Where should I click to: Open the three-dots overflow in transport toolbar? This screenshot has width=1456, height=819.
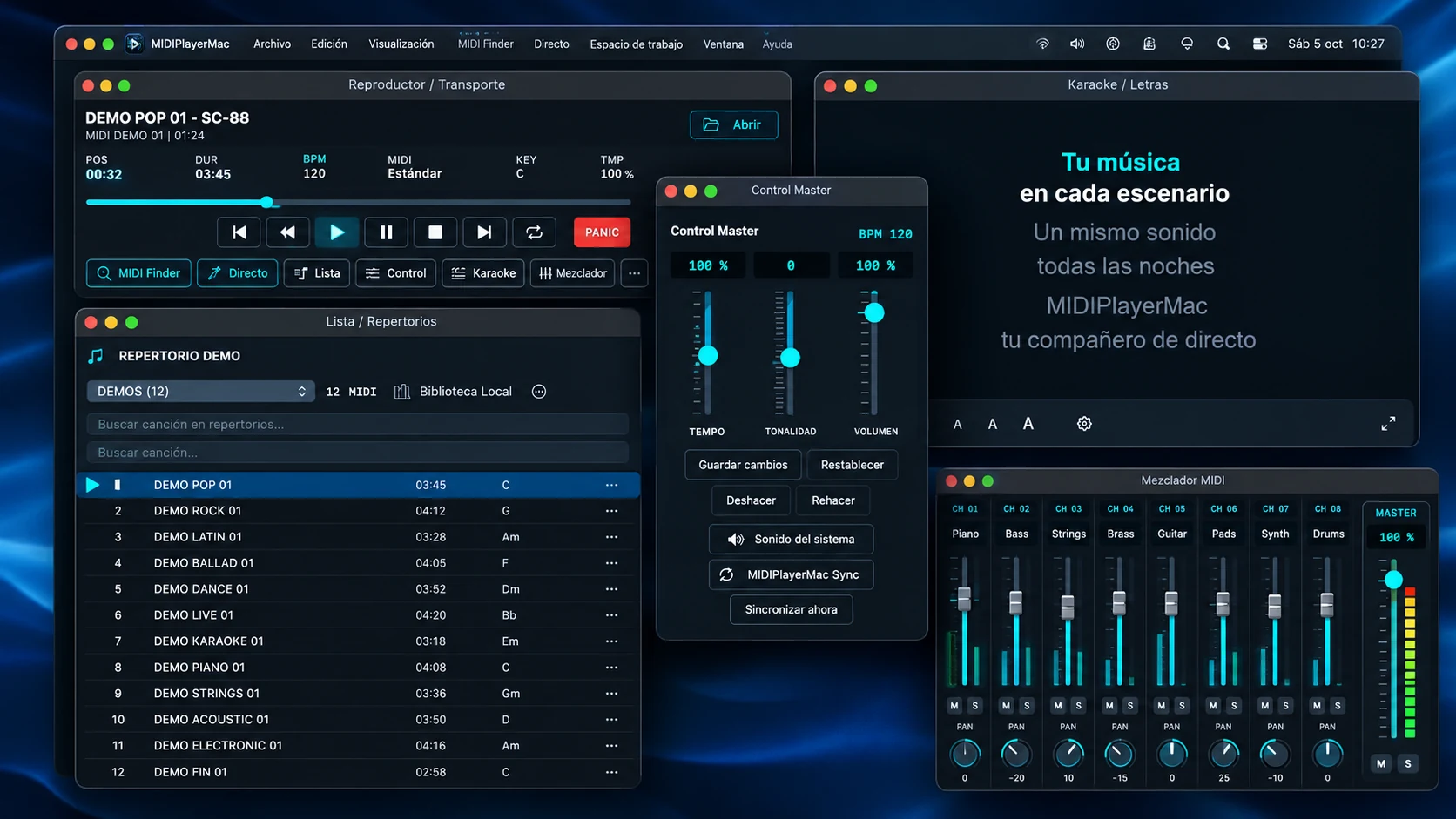point(635,273)
